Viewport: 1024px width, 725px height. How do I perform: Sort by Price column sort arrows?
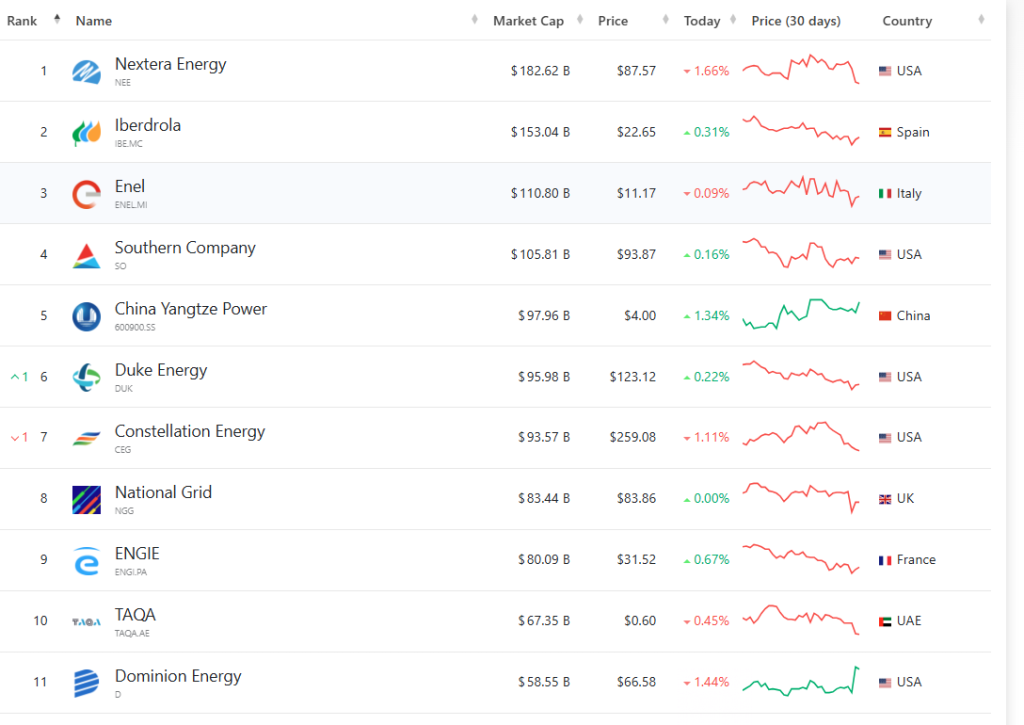pos(665,20)
